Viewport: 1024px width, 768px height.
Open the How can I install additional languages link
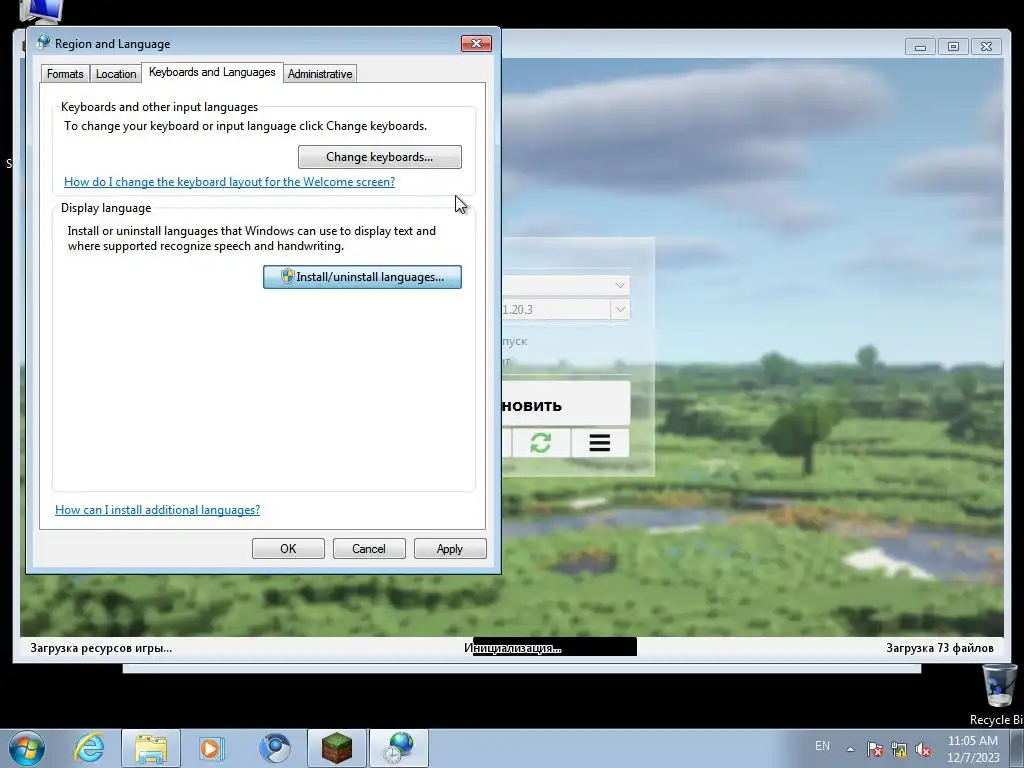(157, 509)
